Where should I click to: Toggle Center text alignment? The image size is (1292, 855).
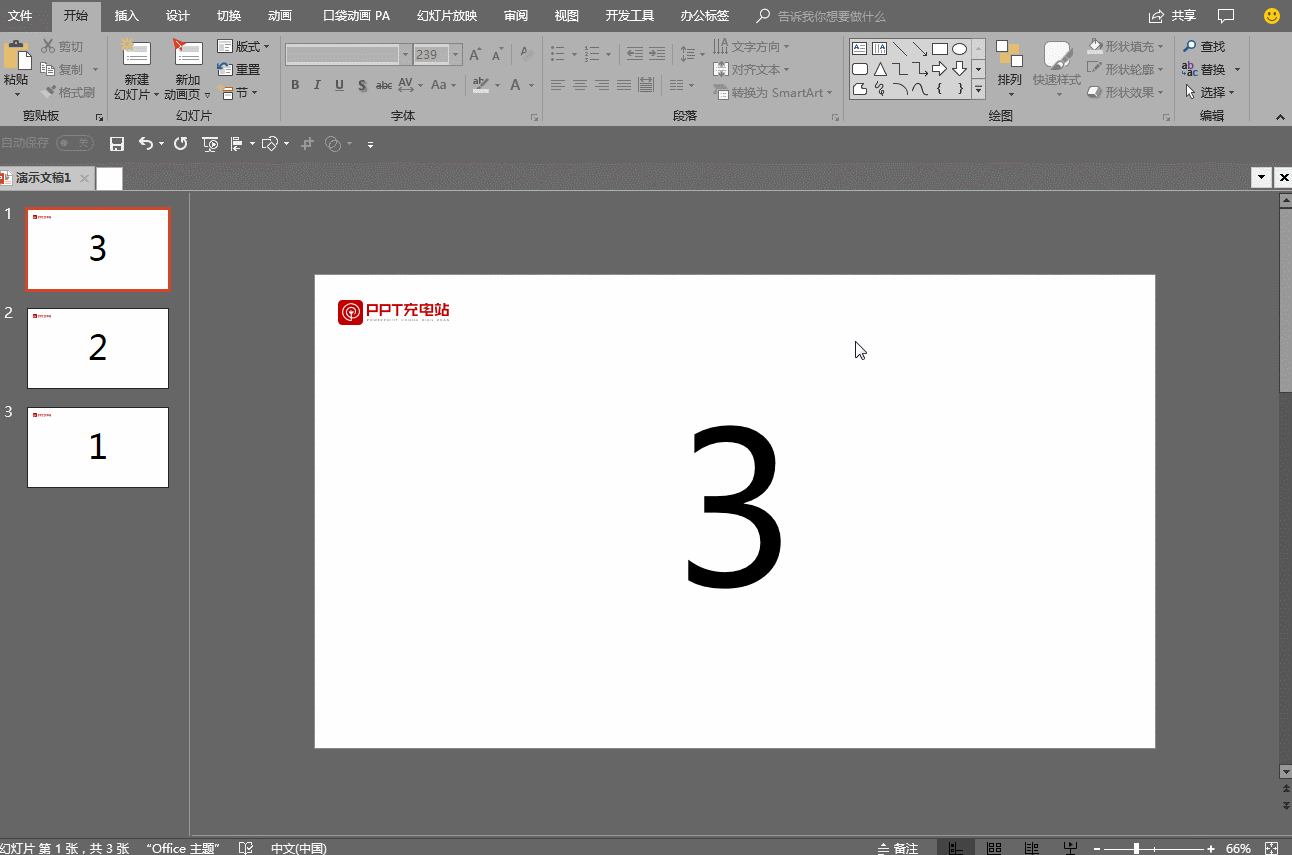580,85
